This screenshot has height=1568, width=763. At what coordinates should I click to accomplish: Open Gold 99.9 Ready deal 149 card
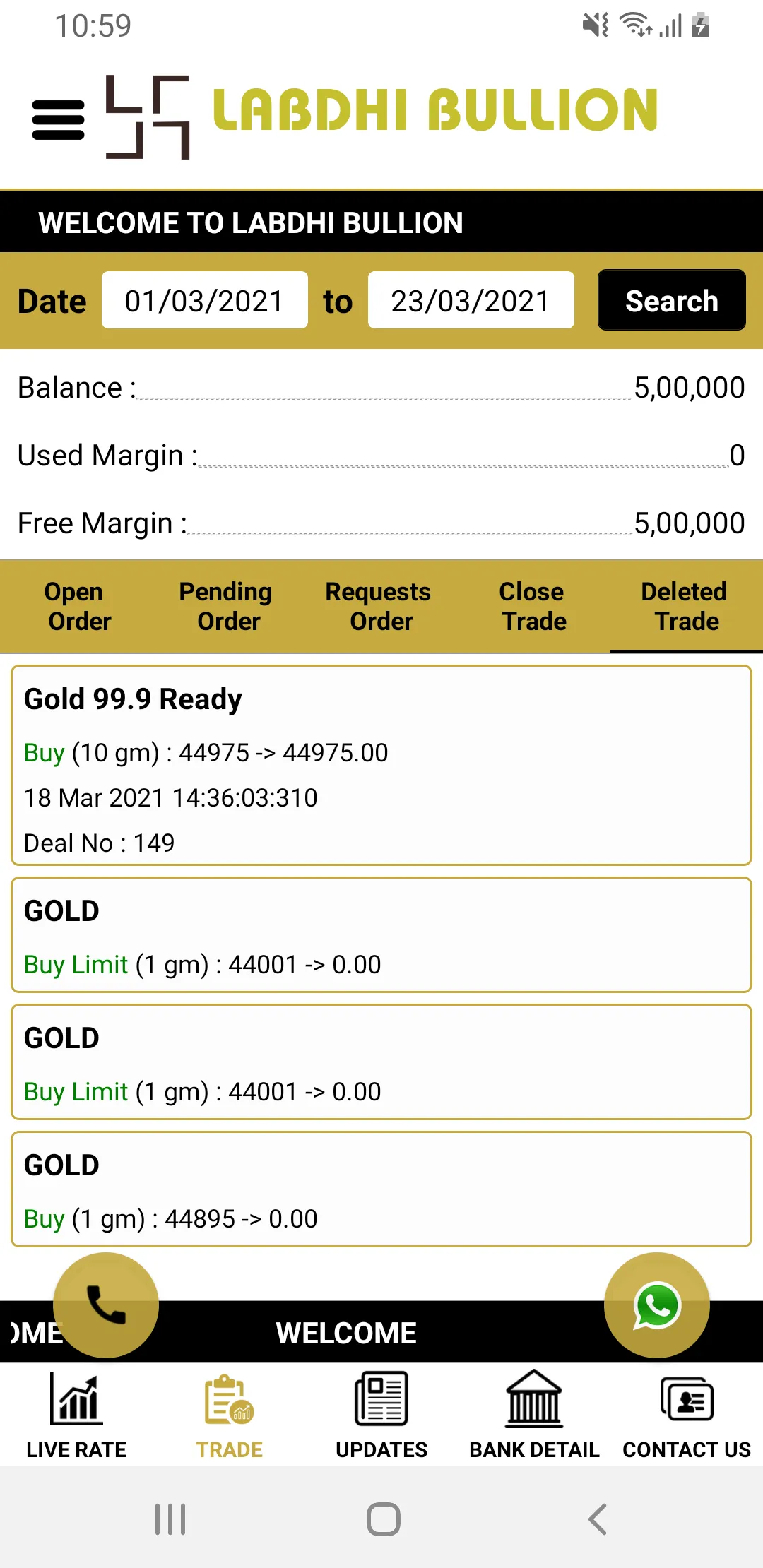point(381,765)
